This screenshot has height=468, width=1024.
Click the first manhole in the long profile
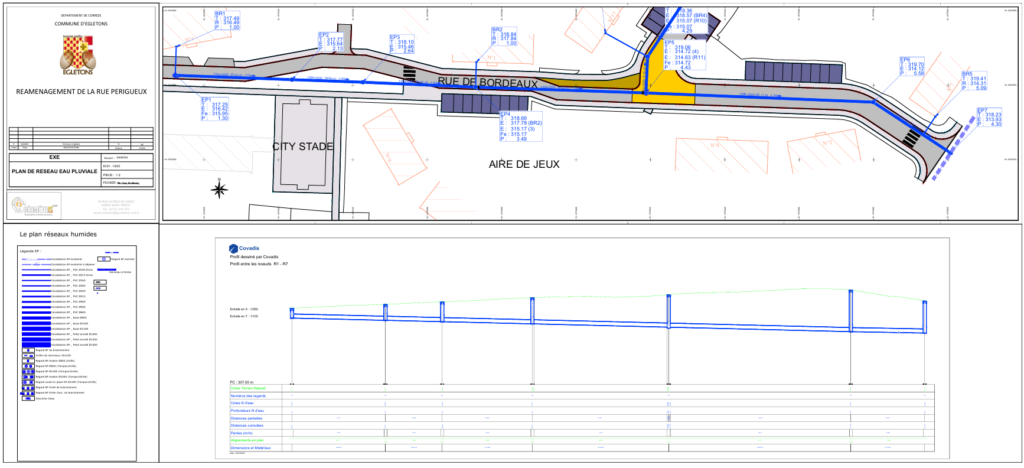[292, 313]
